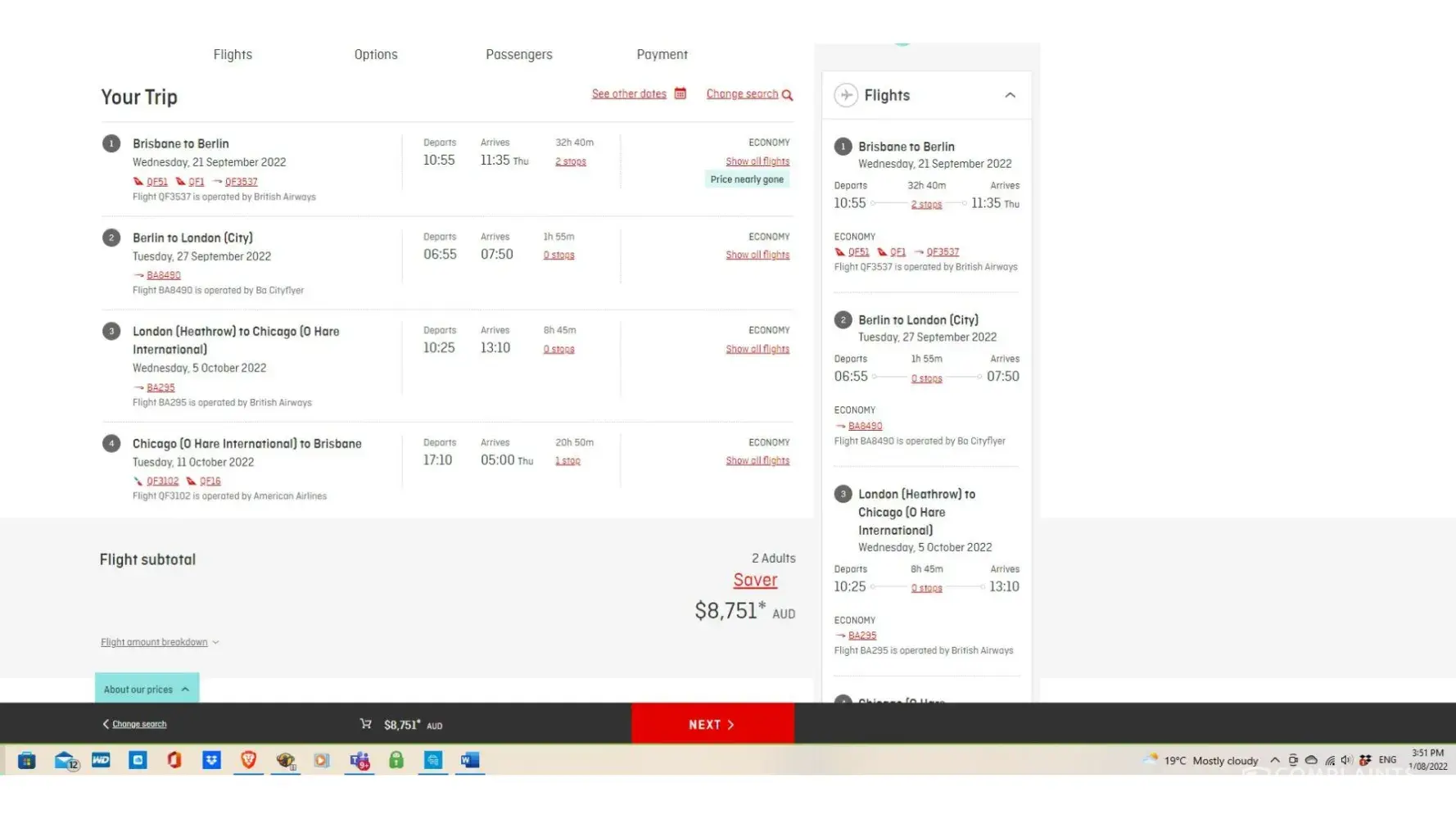Collapse the Flights summary sidebar panel

(1010, 95)
